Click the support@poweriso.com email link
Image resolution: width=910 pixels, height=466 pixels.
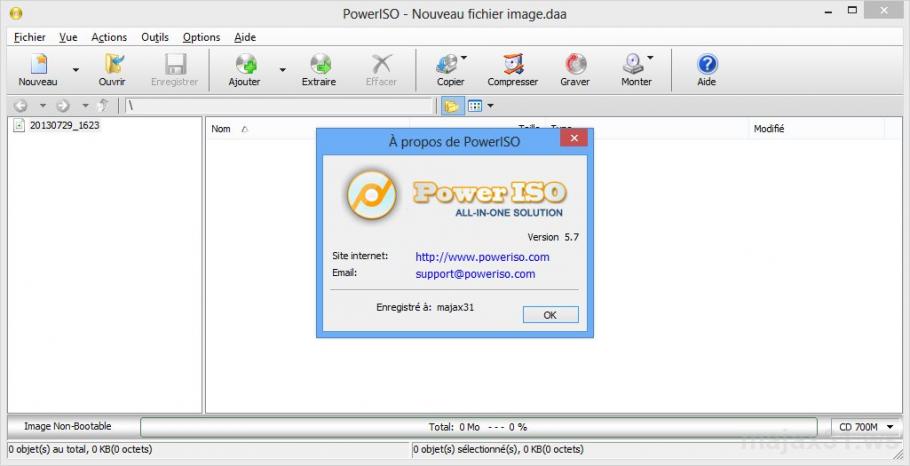475,274
